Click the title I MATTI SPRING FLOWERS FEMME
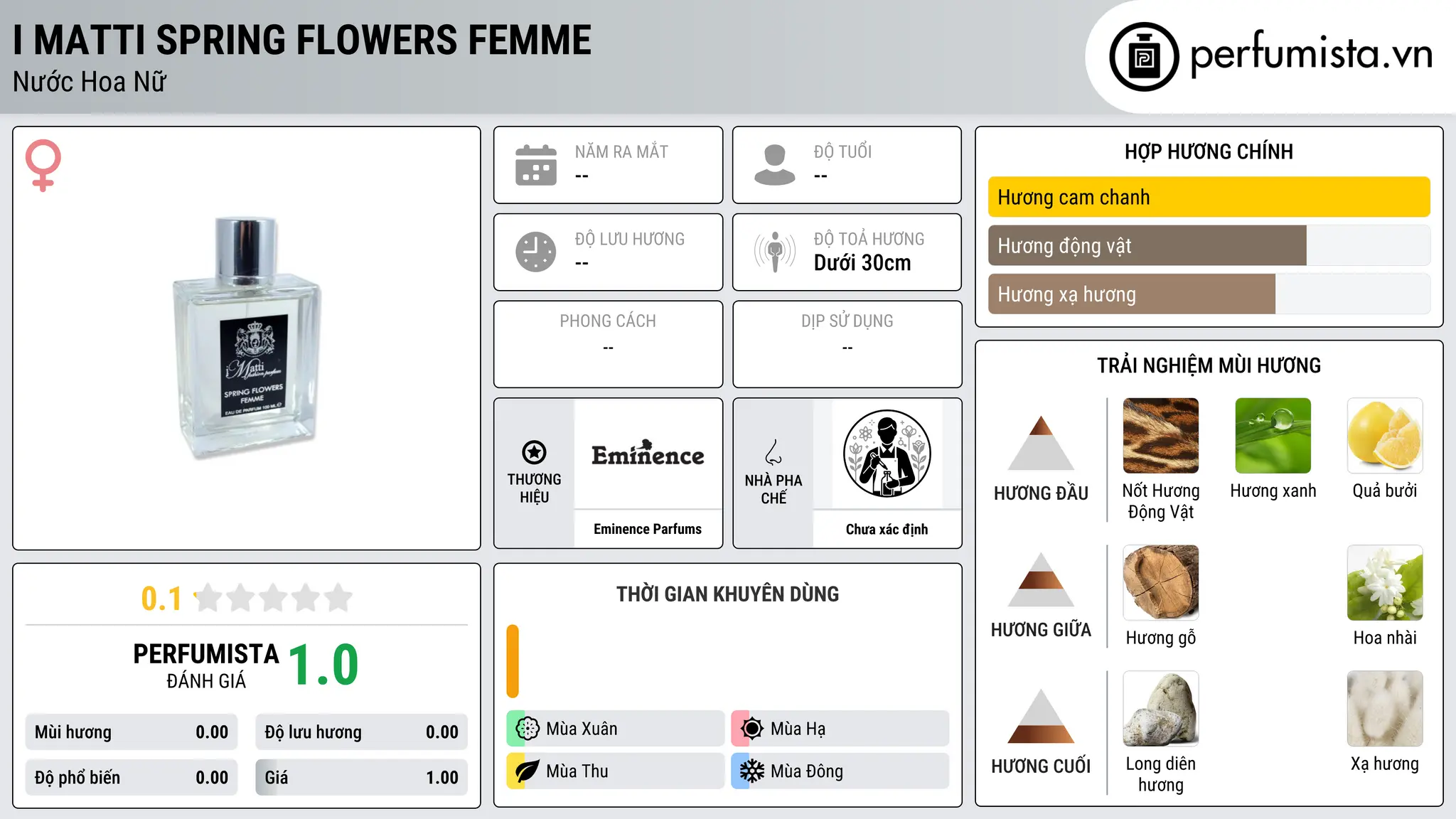 [x=302, y=40]
